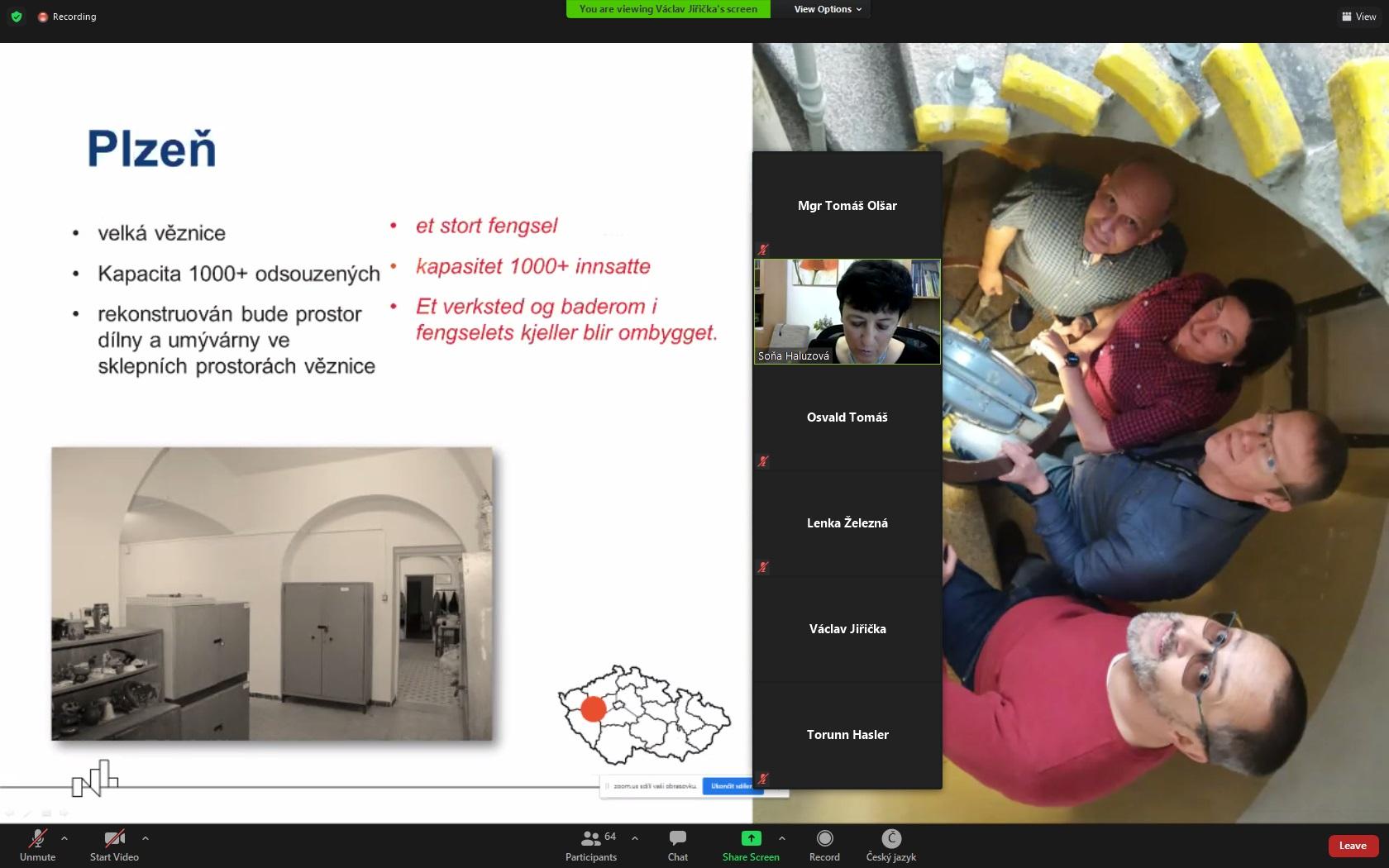
Task: Expand the View Options dropdown
Action: pyautogui.click(x=828, y=9)
